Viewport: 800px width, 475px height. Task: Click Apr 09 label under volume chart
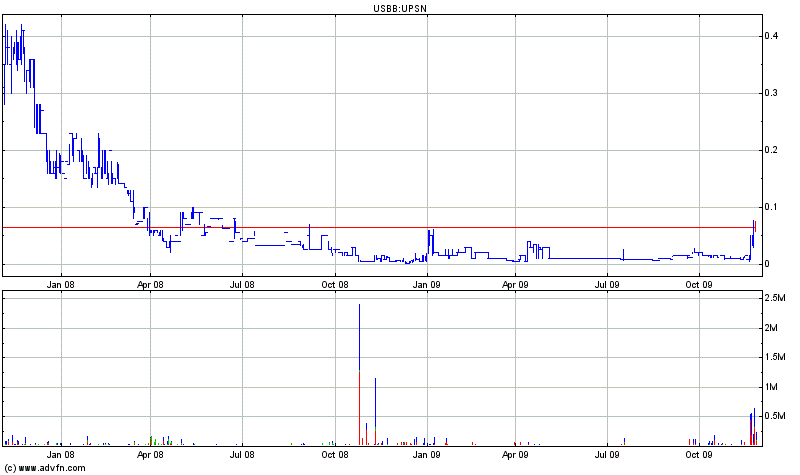(515, 453)
